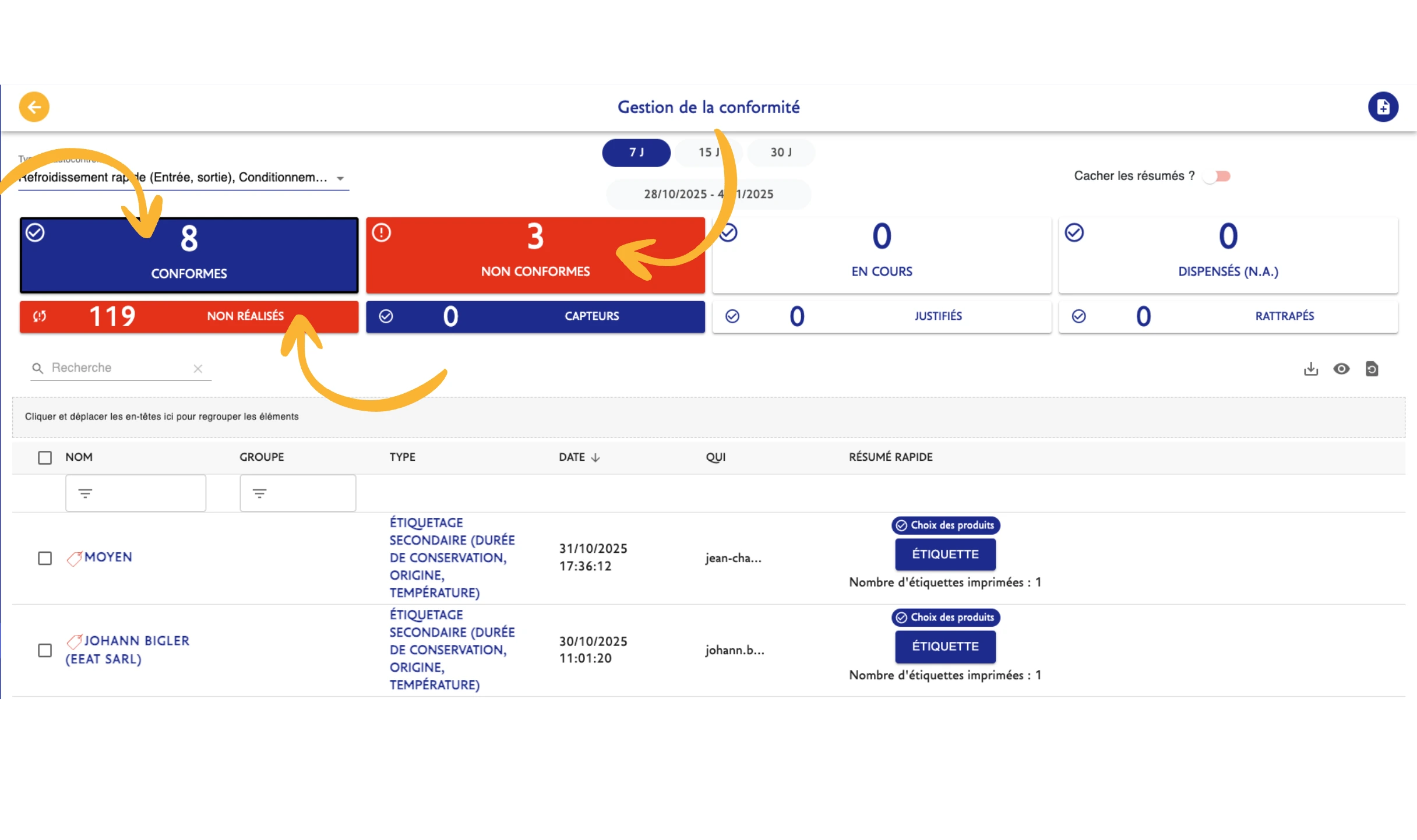Click the add document icon top right

1383,107
